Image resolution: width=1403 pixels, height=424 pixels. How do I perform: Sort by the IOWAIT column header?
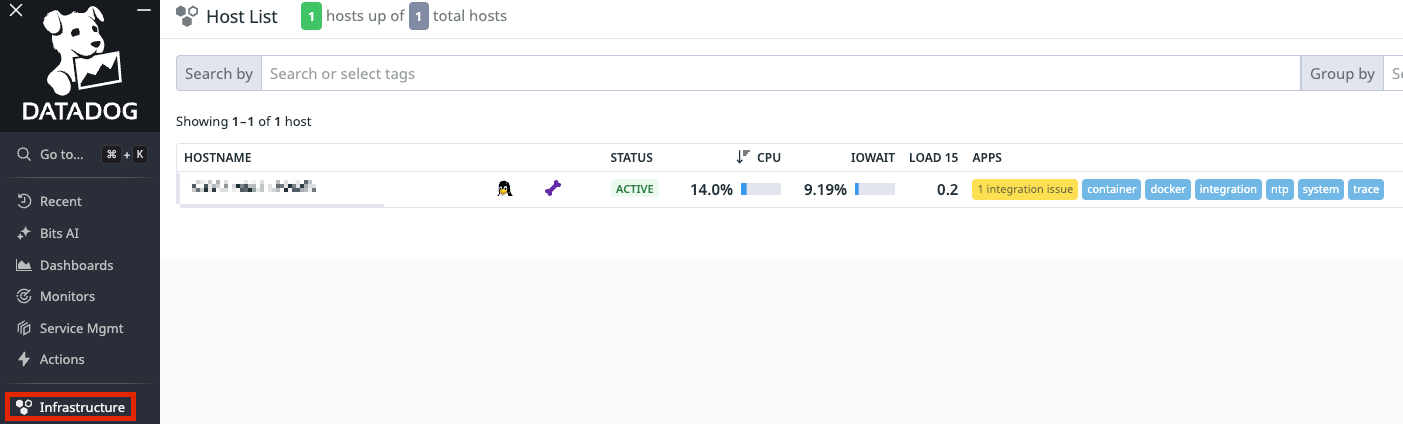873,158
